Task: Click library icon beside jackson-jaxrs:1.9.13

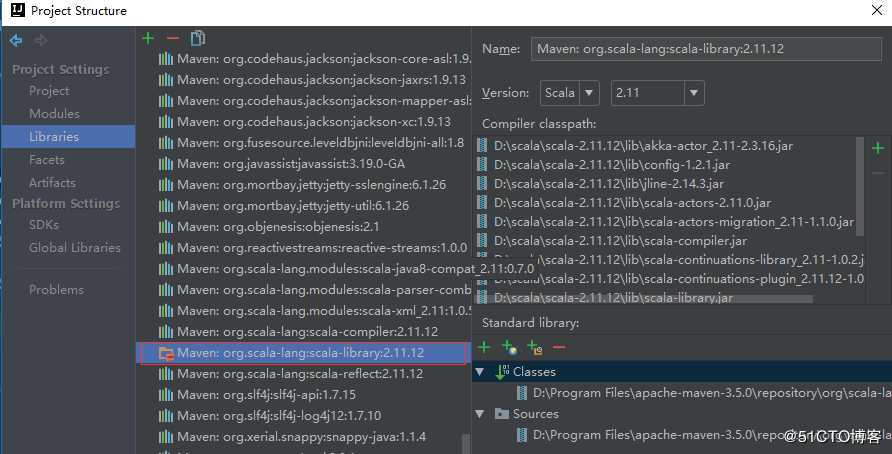Action: (x=166, y=80)
